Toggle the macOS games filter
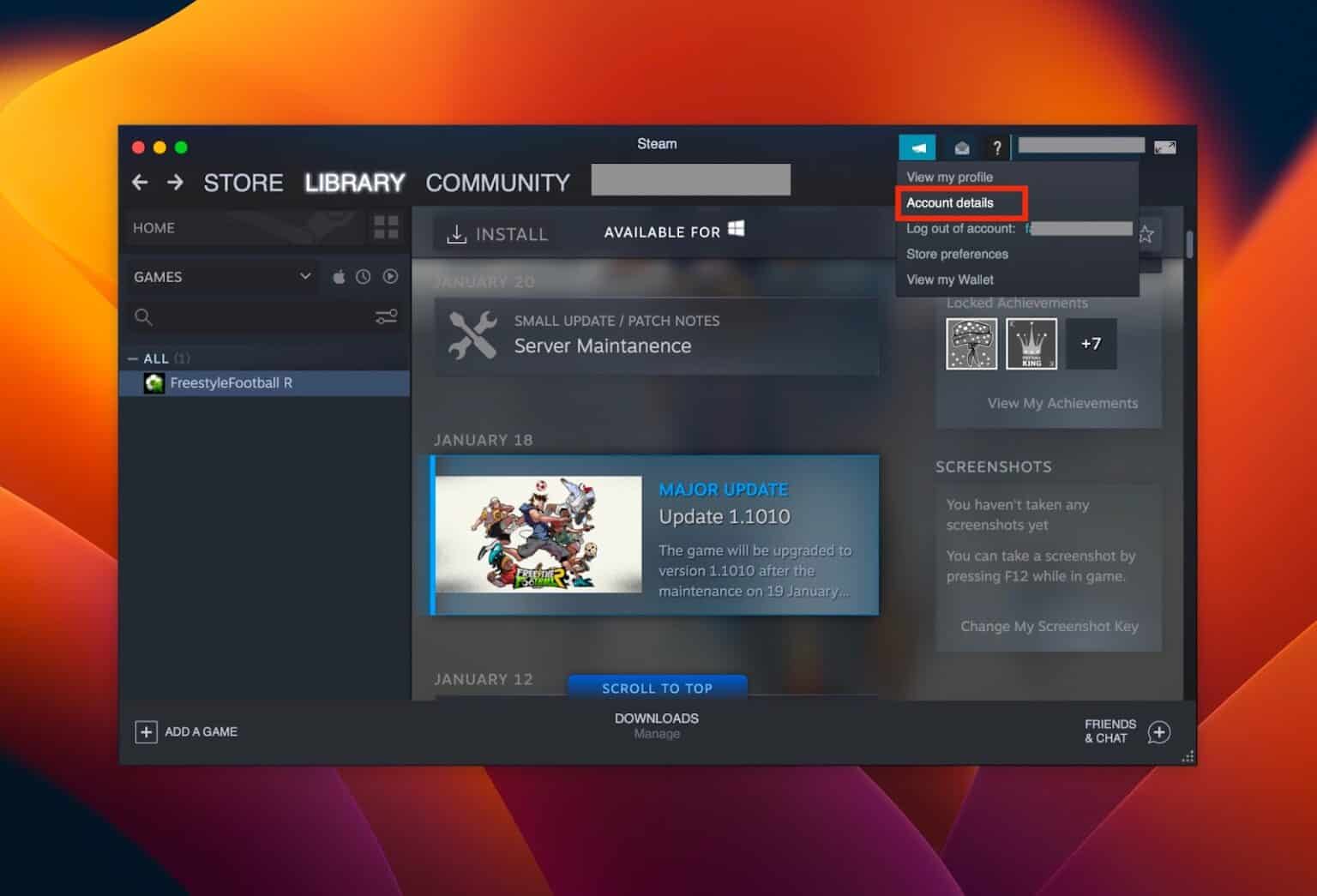Screen dimensions: 1317x896 click(339, 276)
